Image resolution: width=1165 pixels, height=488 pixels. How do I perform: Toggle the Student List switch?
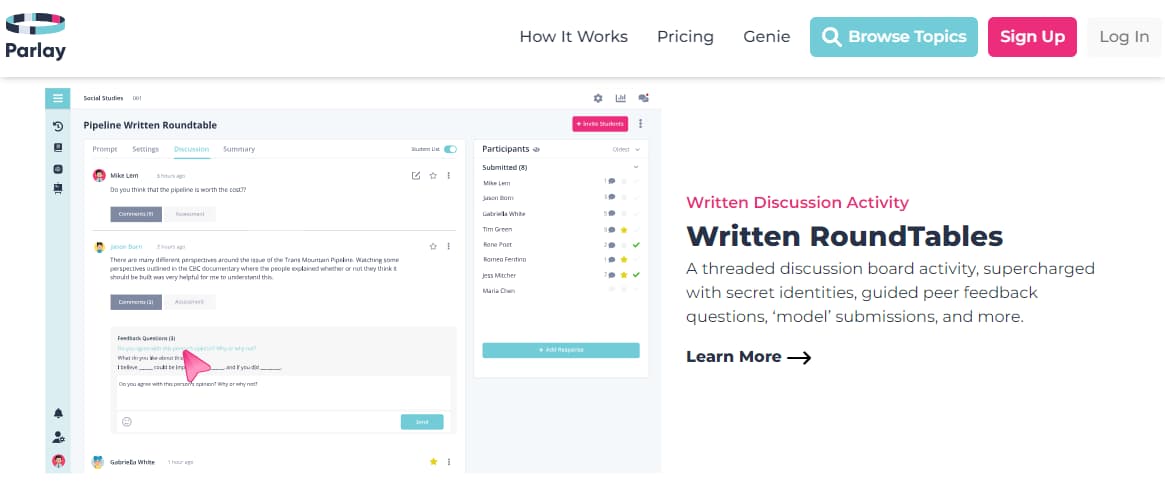click(450, 149)
